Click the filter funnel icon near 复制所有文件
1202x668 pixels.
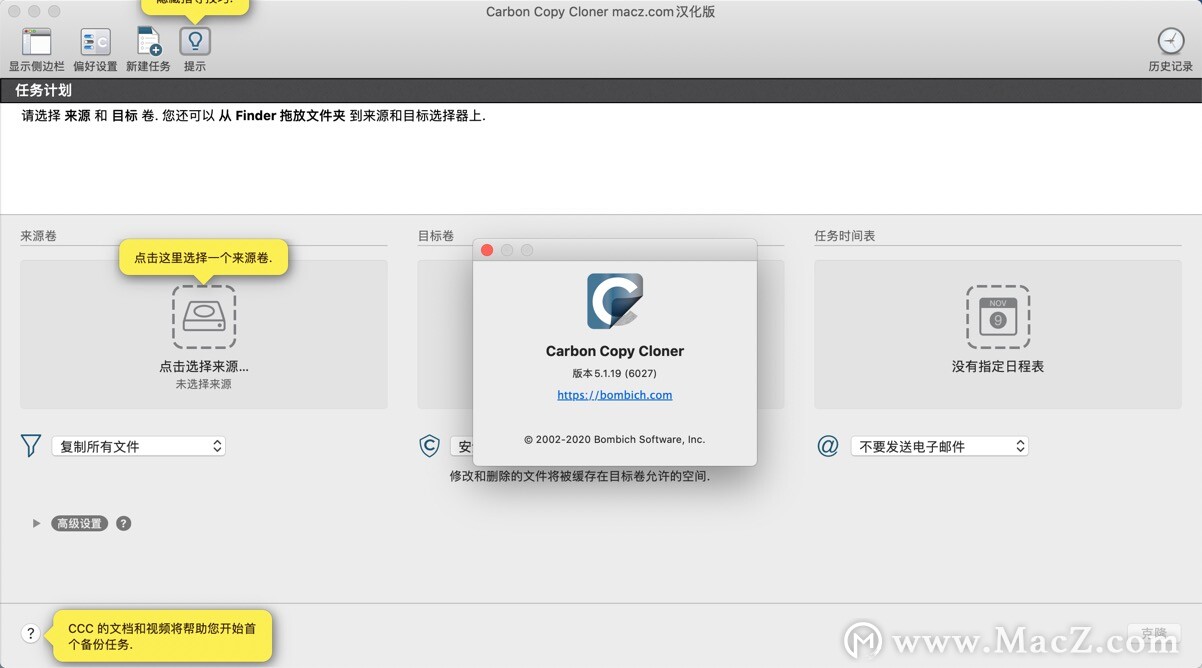30,446
